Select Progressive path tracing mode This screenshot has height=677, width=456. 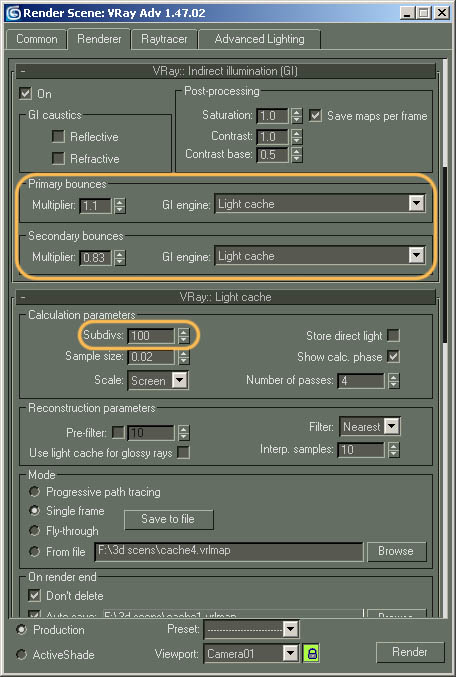point(34,491)
